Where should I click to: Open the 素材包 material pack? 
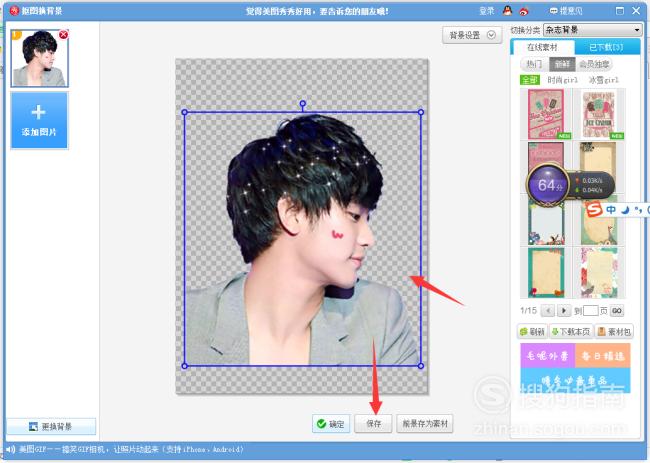[614, 332]
